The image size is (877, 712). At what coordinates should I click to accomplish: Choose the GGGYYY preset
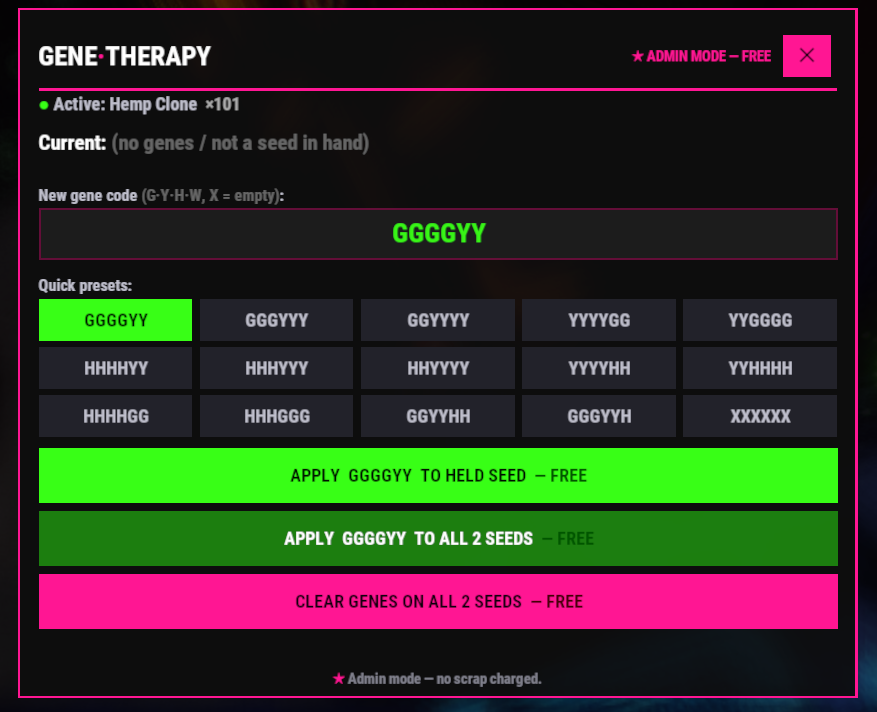click(x=276, y=320)
